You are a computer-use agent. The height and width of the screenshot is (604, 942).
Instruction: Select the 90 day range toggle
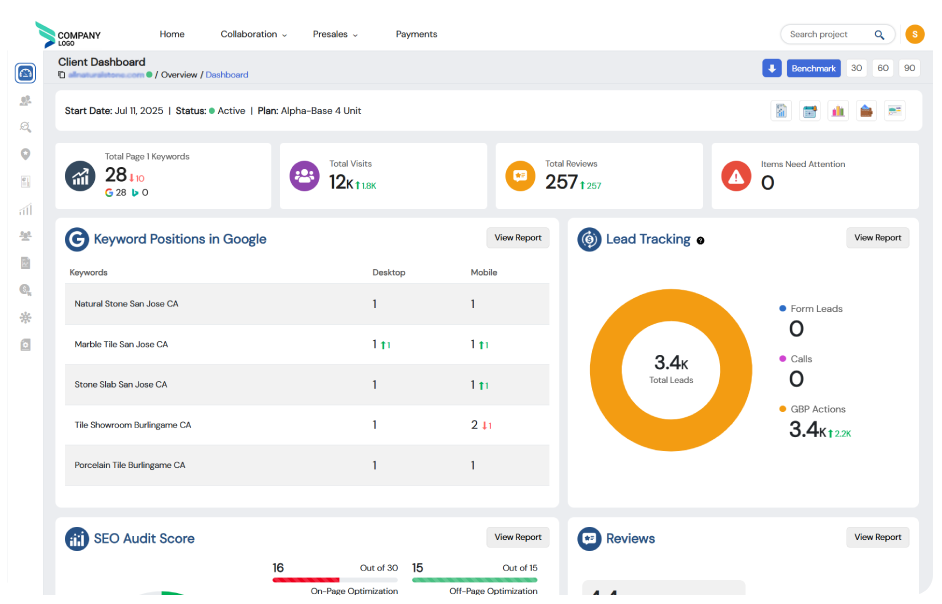[x=909, y=68]
